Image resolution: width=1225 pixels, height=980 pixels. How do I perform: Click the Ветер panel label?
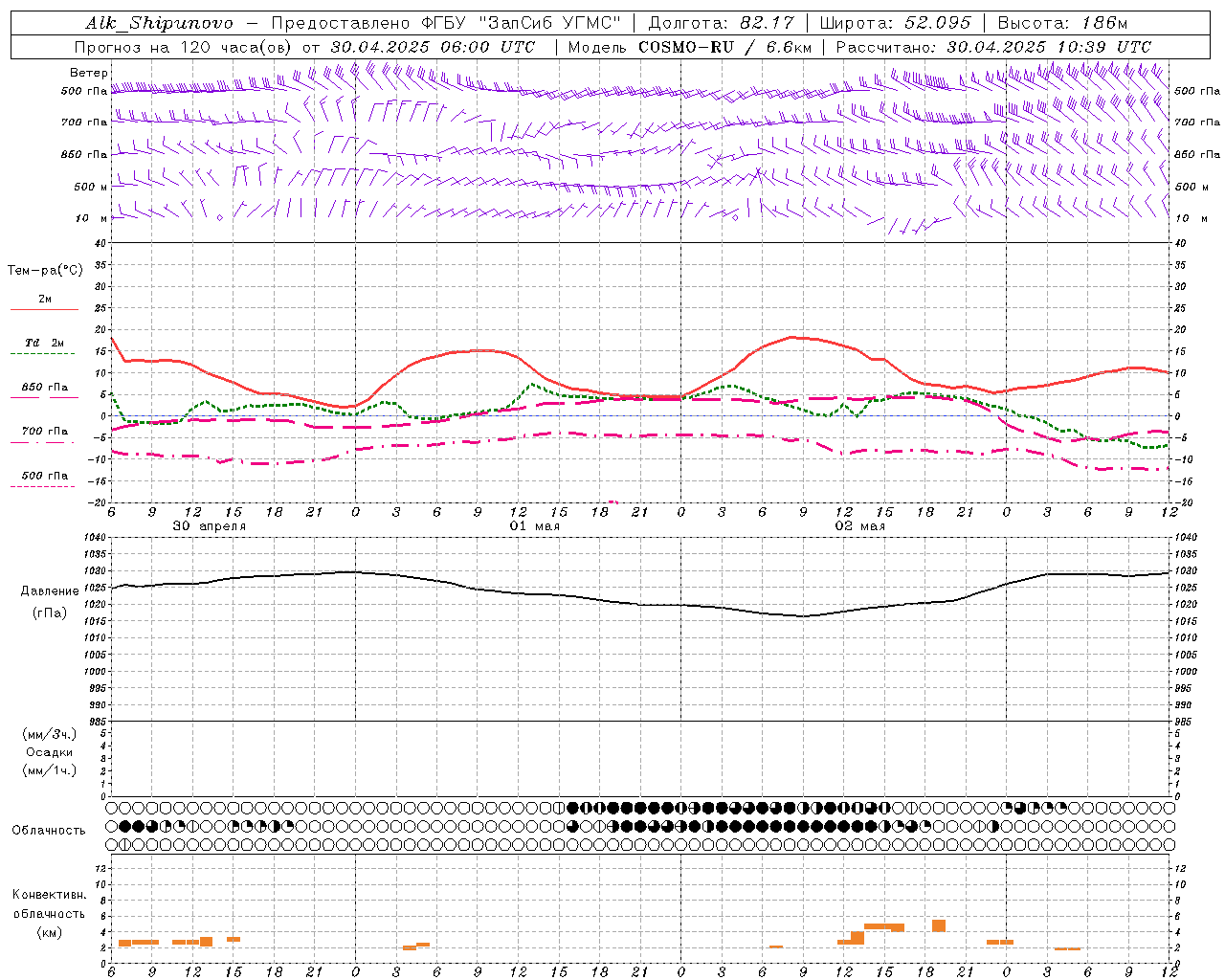point(88,73)
